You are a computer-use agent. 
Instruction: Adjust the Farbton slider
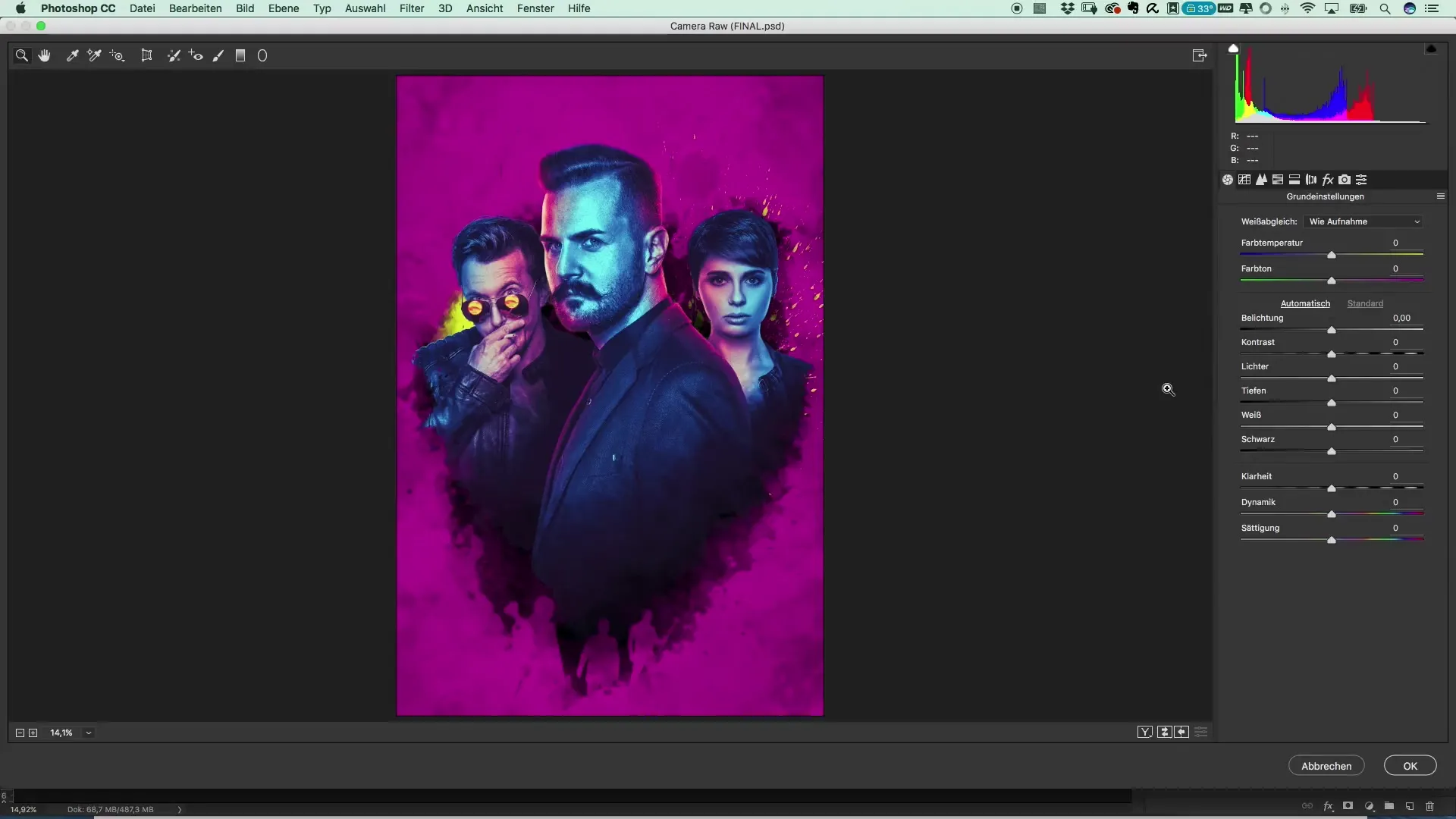(x=1332, y=281)
